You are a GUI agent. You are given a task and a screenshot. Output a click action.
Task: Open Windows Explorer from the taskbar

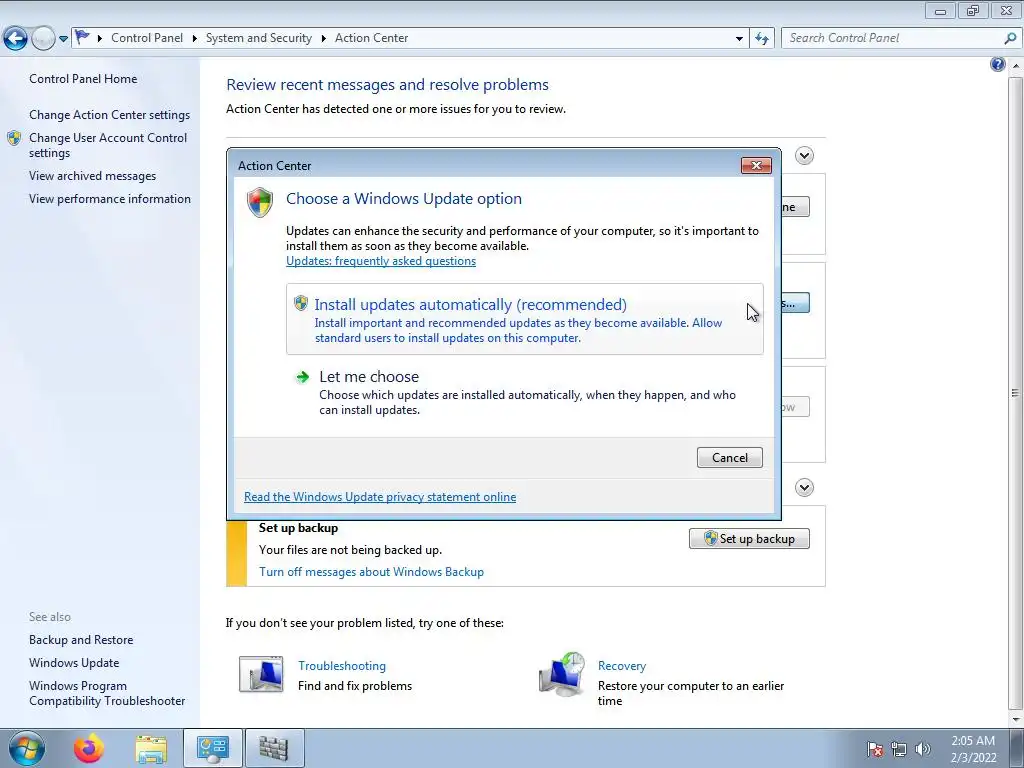pyautogui.click(x=151, y=749)
